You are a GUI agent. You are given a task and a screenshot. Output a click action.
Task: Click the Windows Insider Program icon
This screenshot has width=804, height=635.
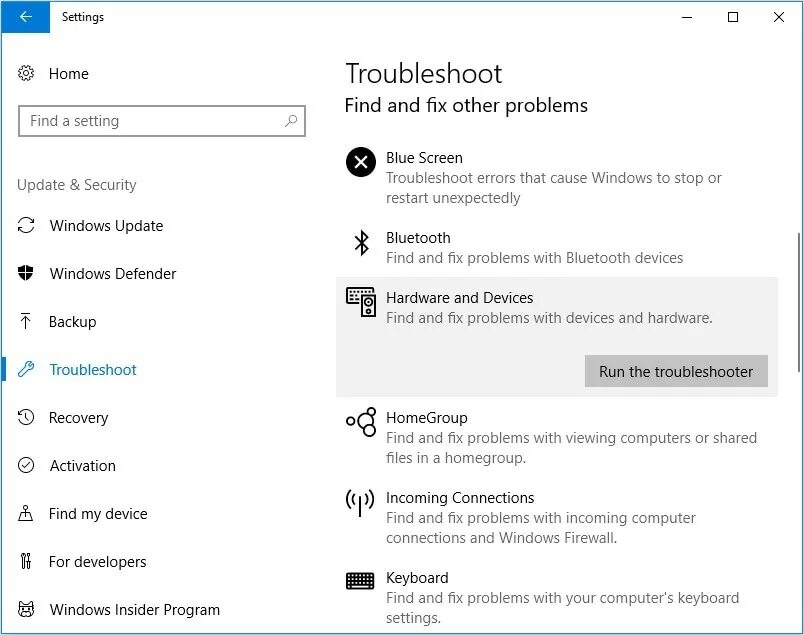[x=27, y=610]
